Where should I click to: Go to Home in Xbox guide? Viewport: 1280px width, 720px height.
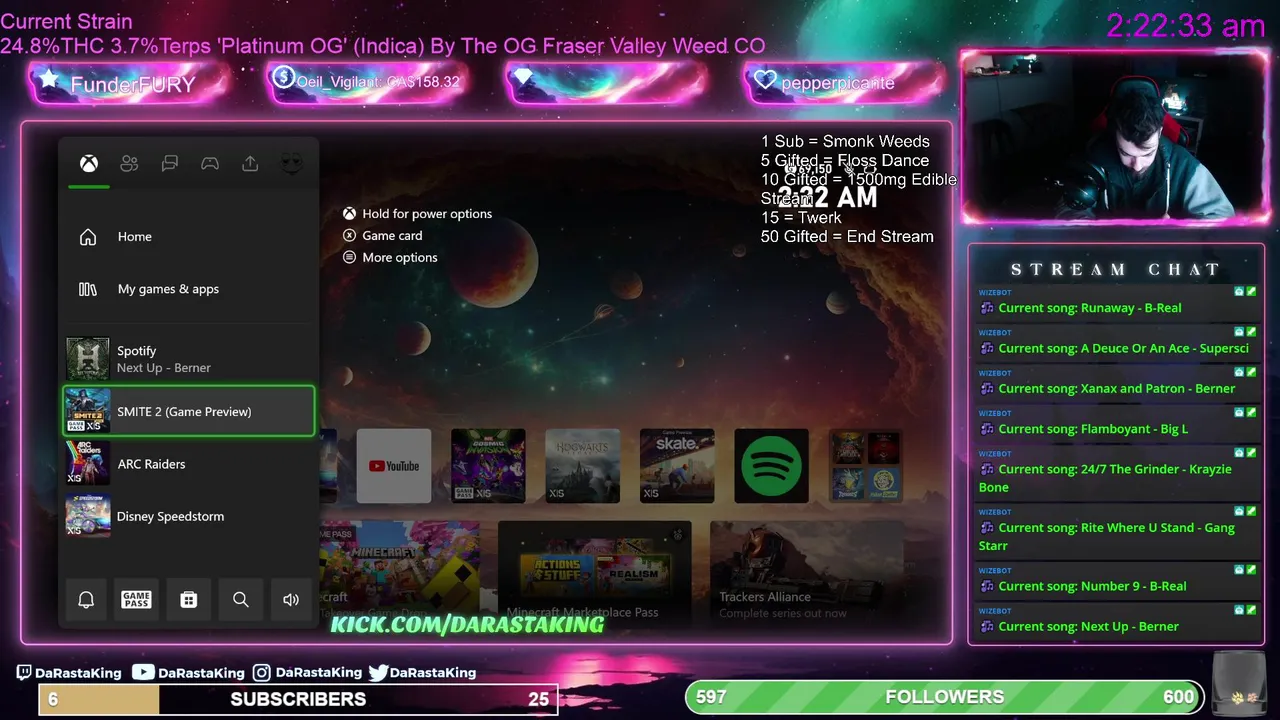coord(190,237)
